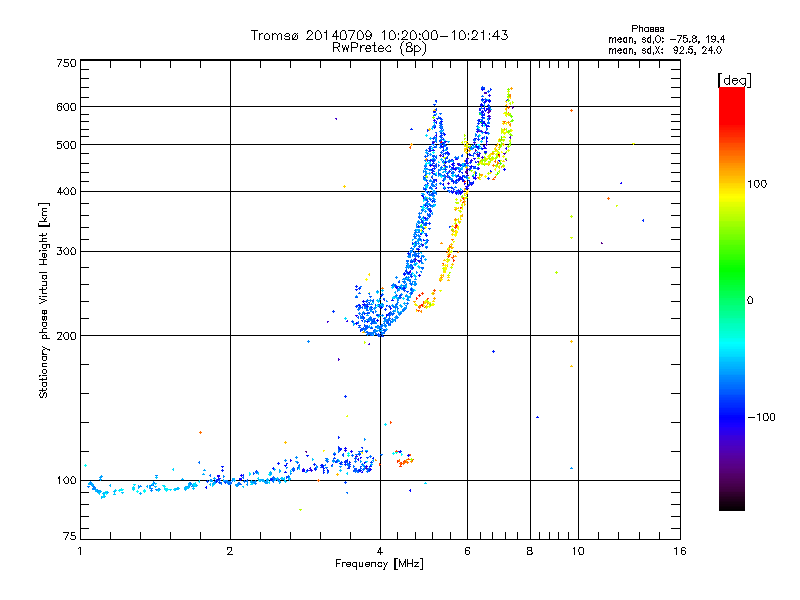Screen dimensions: 800x600
Task: Click the colorbar tick label '-100'
Action: coord(761,417)
